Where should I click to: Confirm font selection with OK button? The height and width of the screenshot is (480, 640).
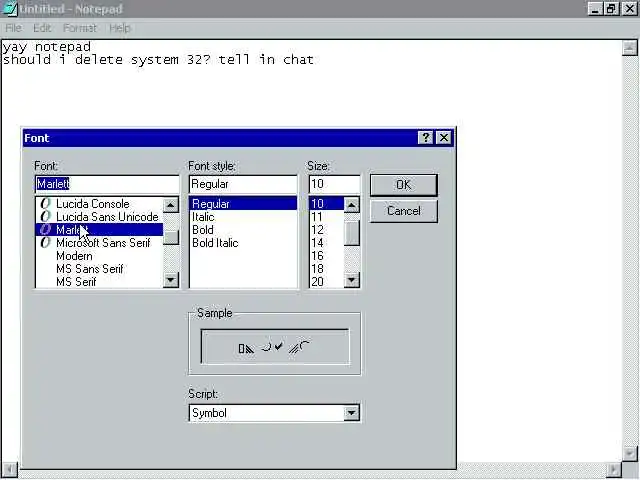(x=404, y=185)
